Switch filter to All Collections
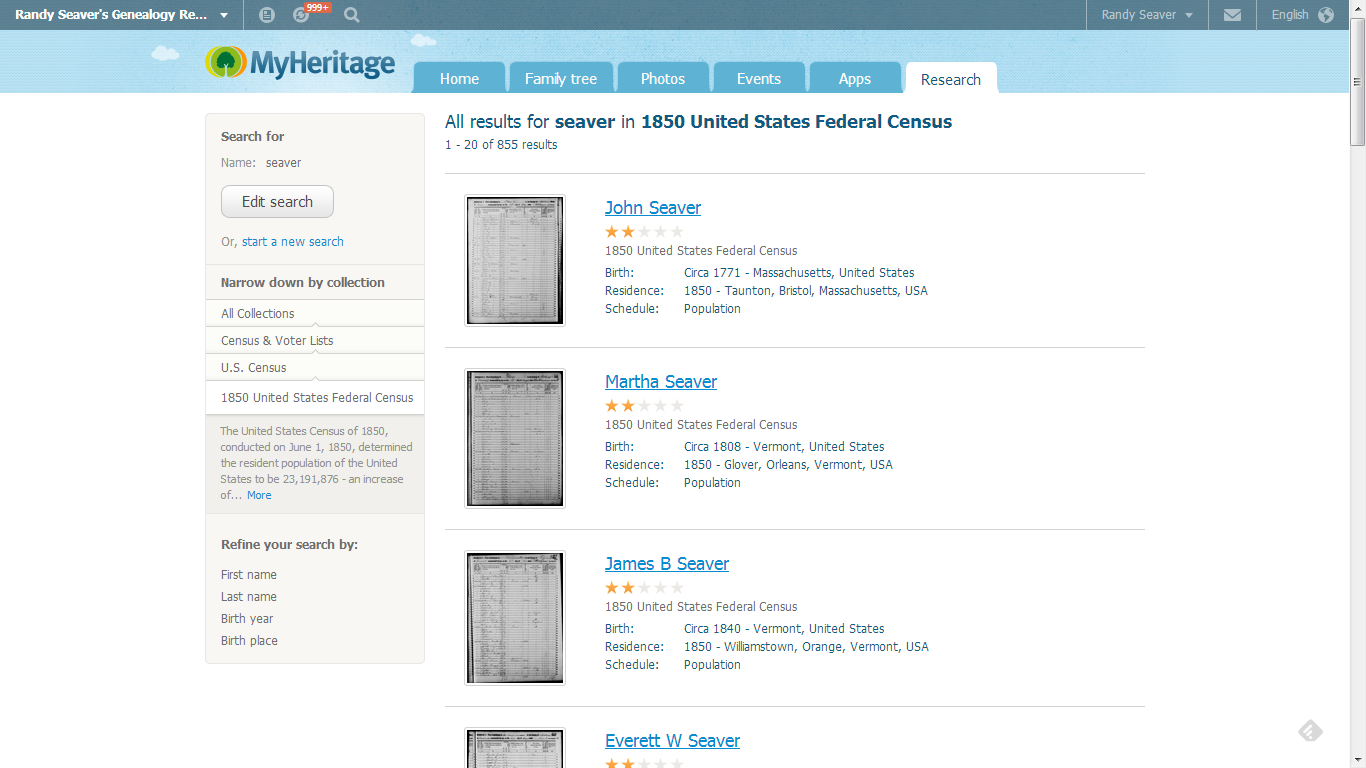 click(257, 313)
